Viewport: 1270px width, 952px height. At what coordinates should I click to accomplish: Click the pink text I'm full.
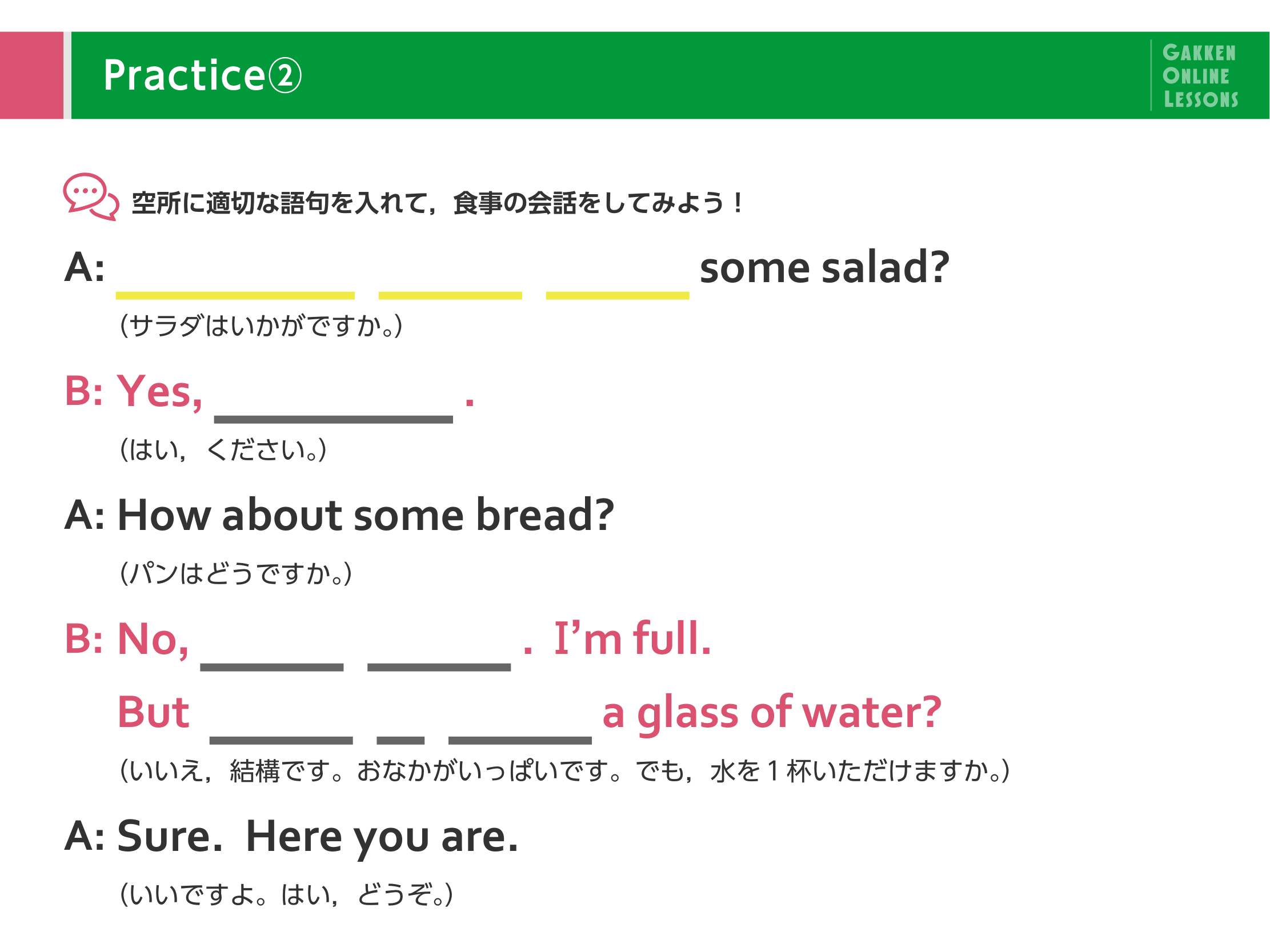[x=632, y=638]
